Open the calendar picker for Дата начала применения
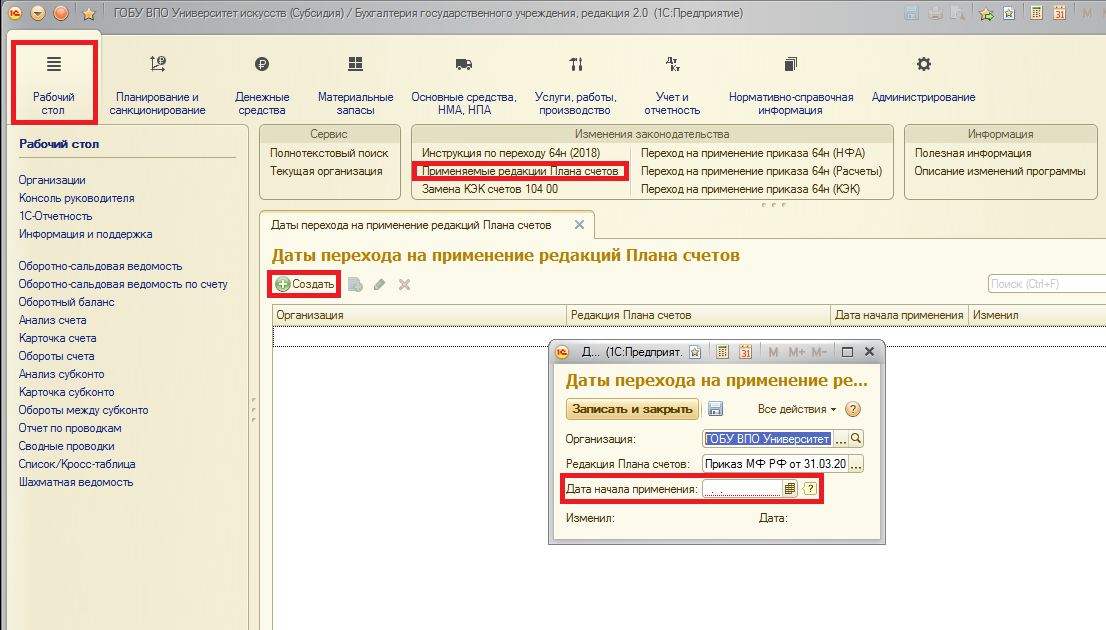 [x=790, y=489]
